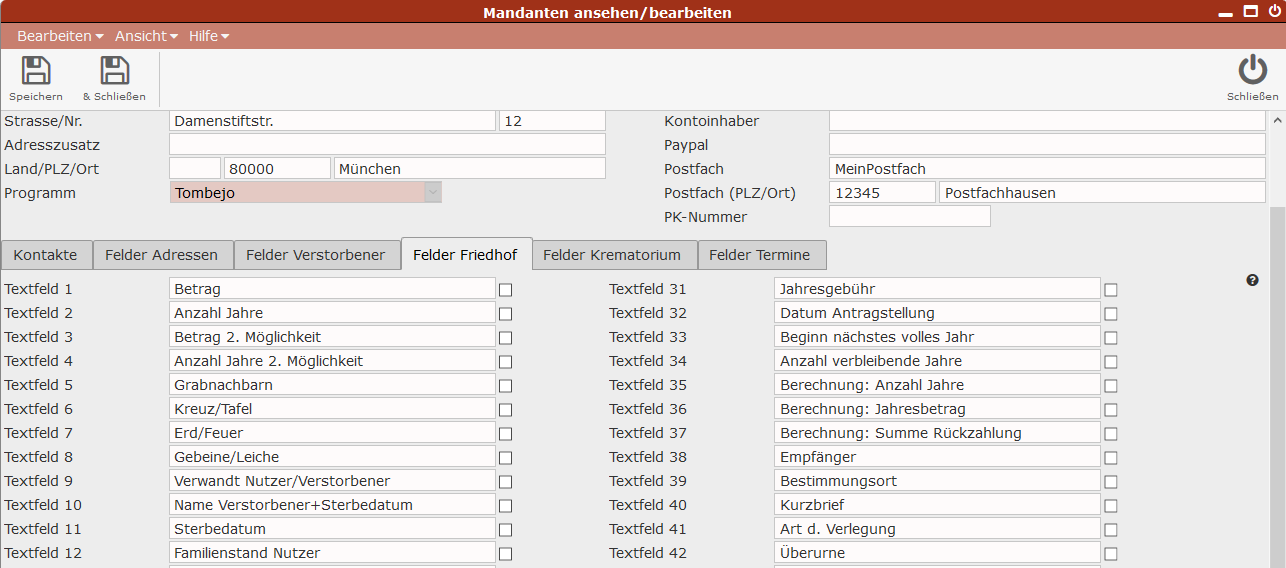The height and width of the screenshot is (568, 1286).
Task: Expand the Ansicht menu
Action: click(x=146, y=36)
